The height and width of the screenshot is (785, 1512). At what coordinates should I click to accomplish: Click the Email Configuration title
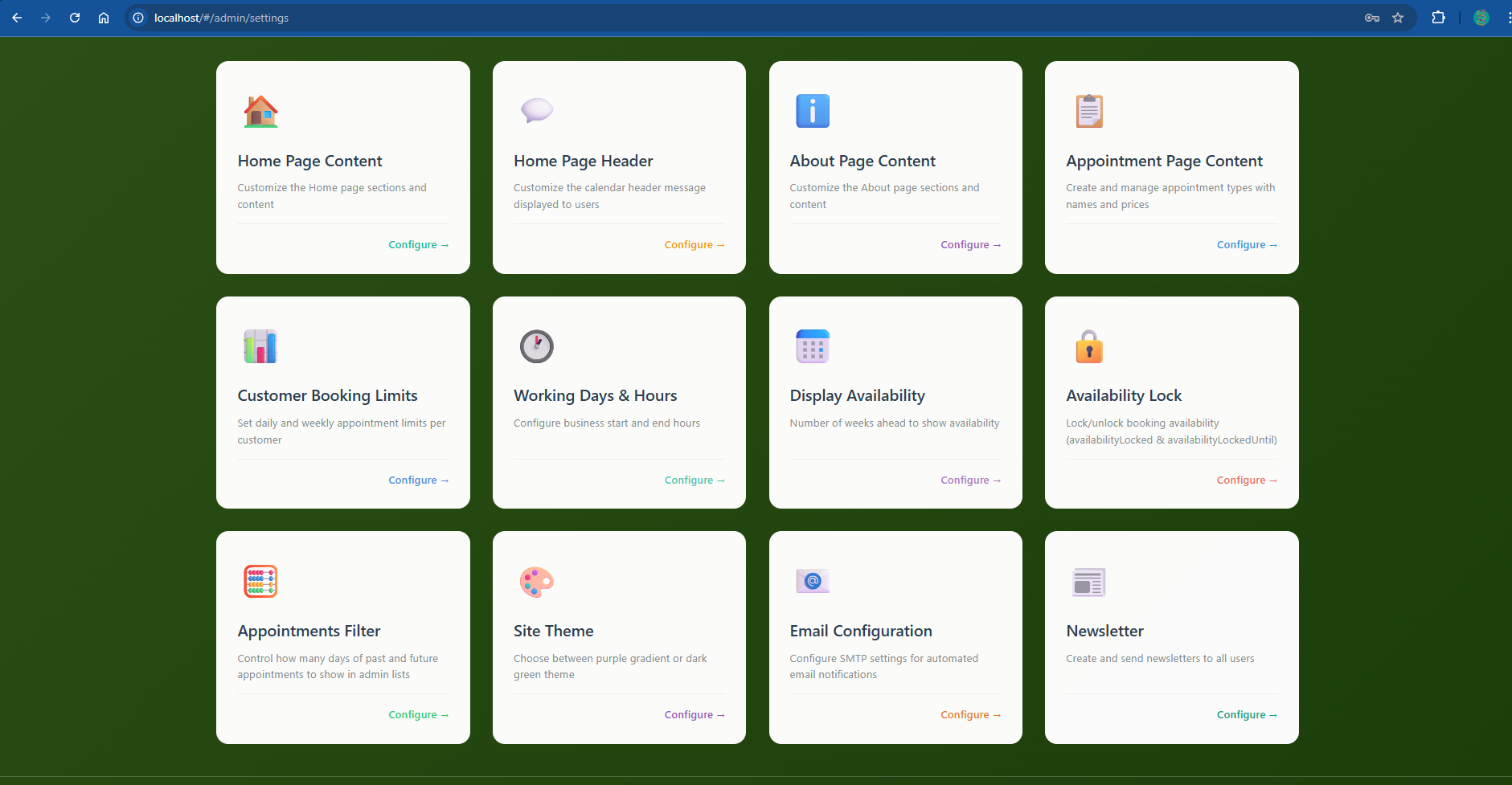[x=861, y=631]
